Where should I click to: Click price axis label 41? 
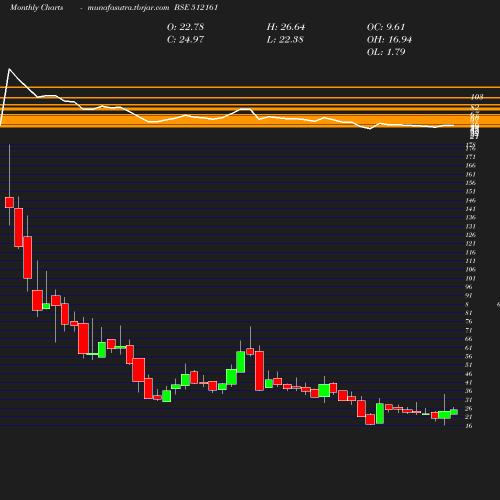[469, 382]
